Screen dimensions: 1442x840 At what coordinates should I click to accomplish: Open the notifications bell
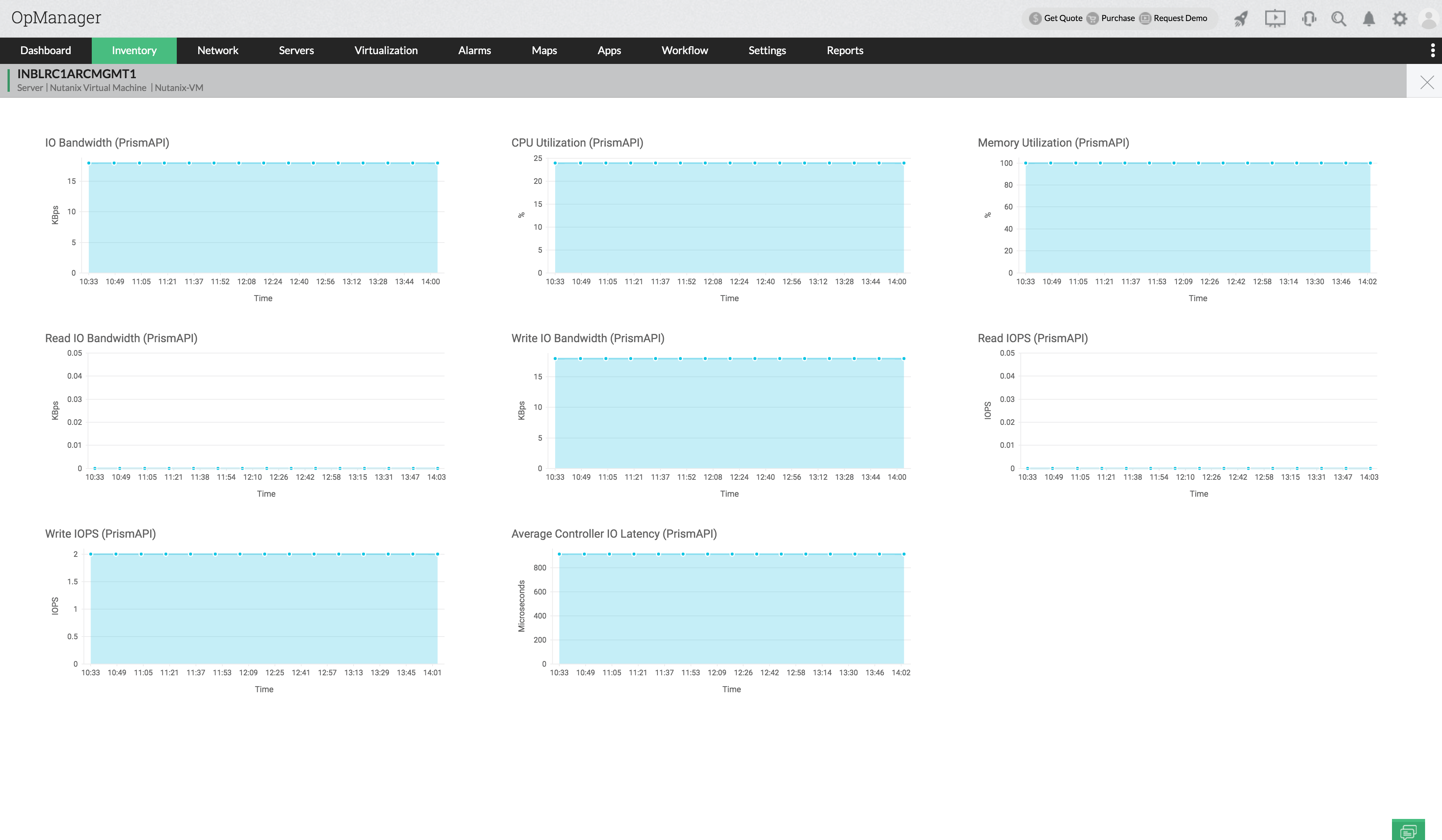coord(1369,19)
